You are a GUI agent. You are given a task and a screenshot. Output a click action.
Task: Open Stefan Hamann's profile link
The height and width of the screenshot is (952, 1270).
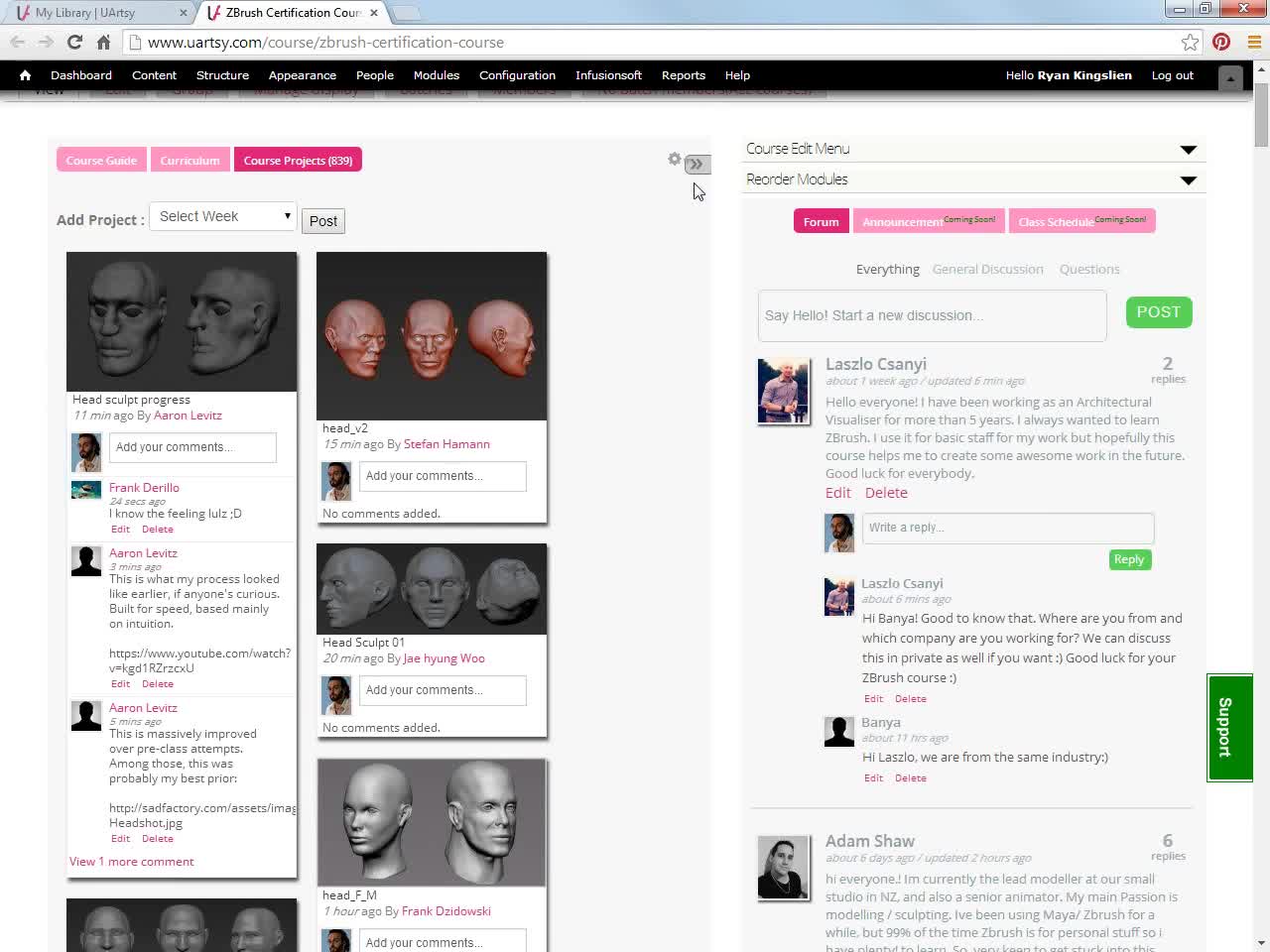[446, 444]
